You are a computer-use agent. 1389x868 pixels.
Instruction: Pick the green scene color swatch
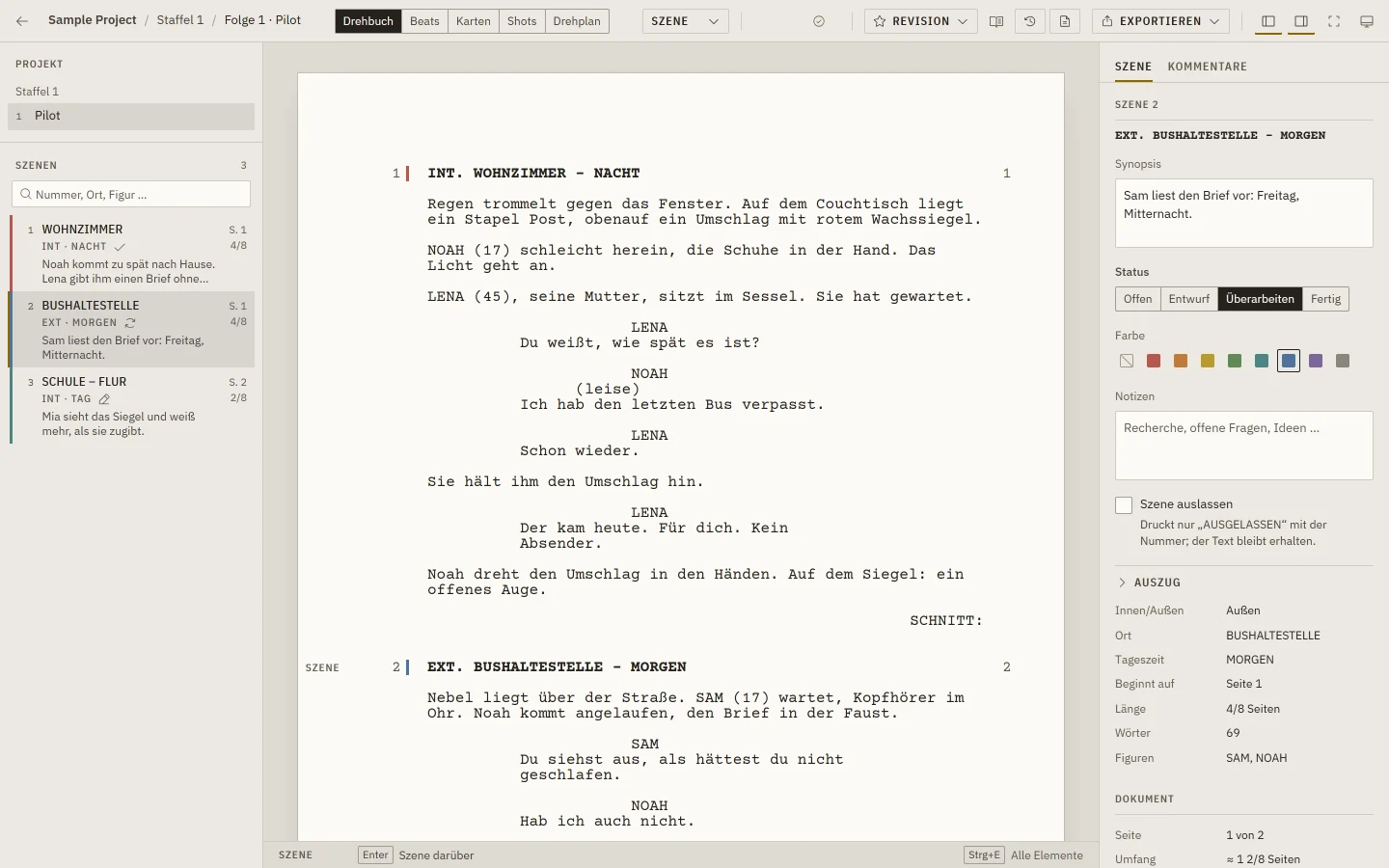(1235, 361)
